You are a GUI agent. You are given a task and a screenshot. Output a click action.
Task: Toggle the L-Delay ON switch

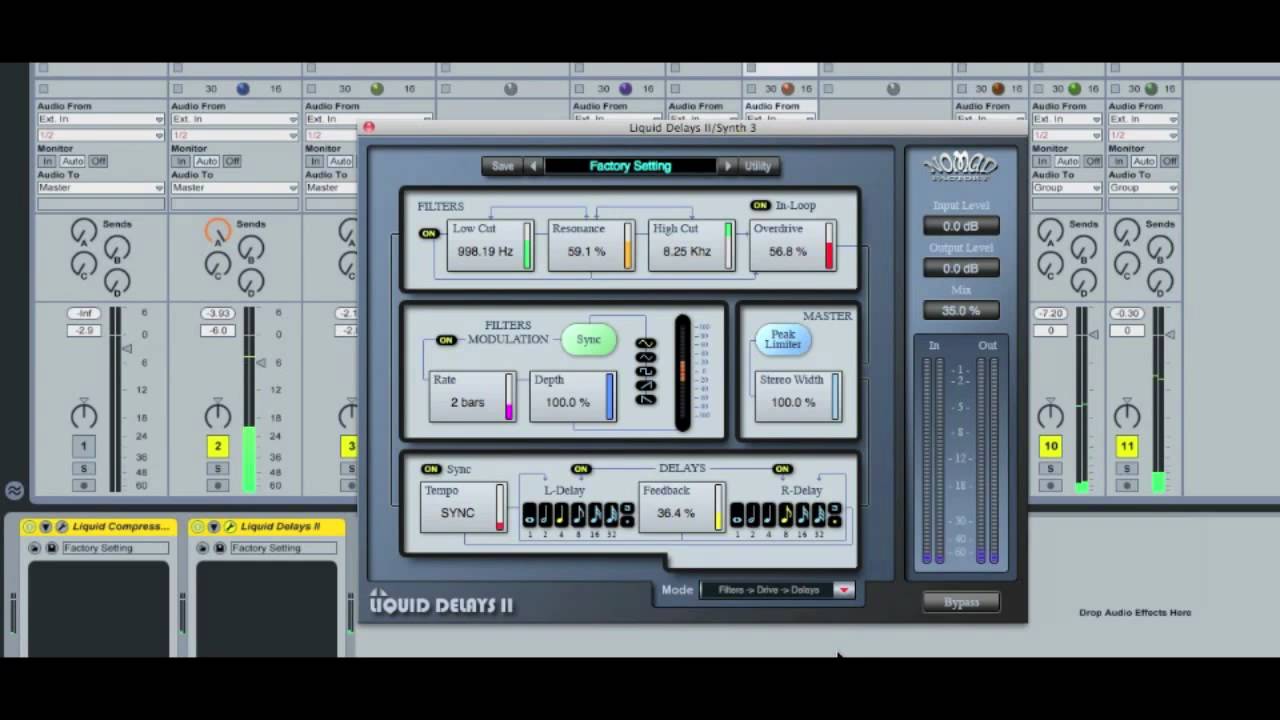tap(581, 469)
